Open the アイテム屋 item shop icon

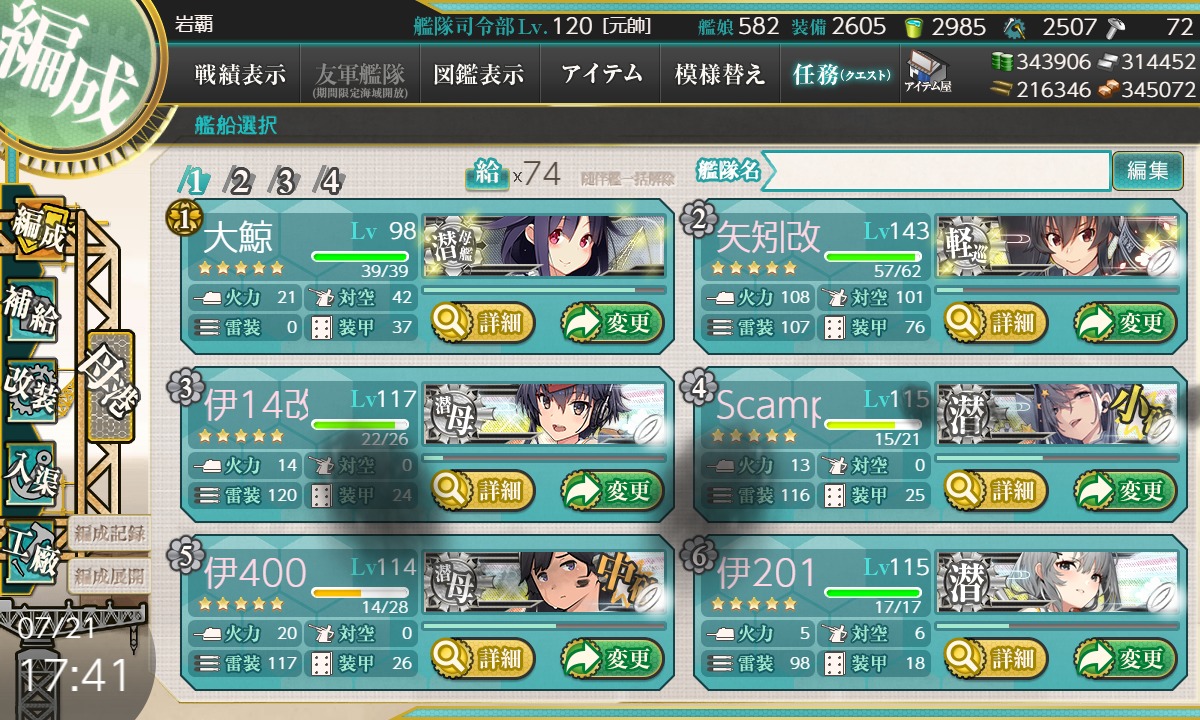[928, 71]
